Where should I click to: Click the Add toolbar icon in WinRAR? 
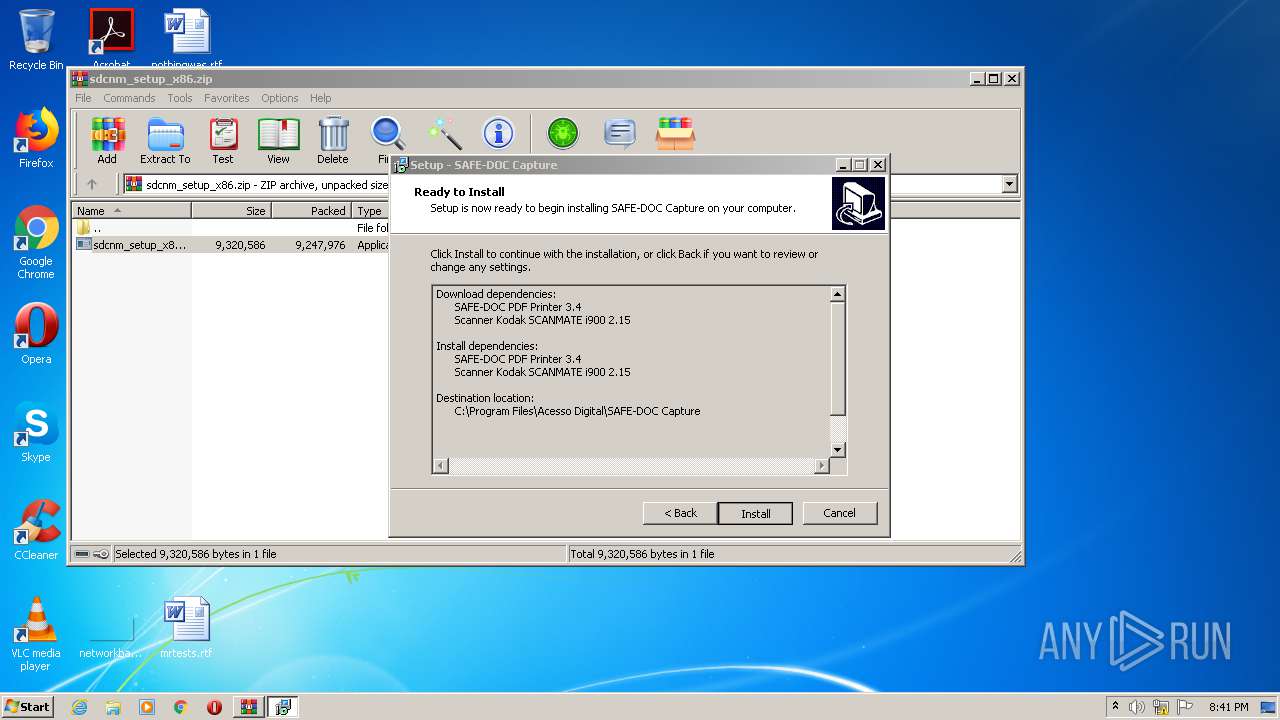coord(107,141)
